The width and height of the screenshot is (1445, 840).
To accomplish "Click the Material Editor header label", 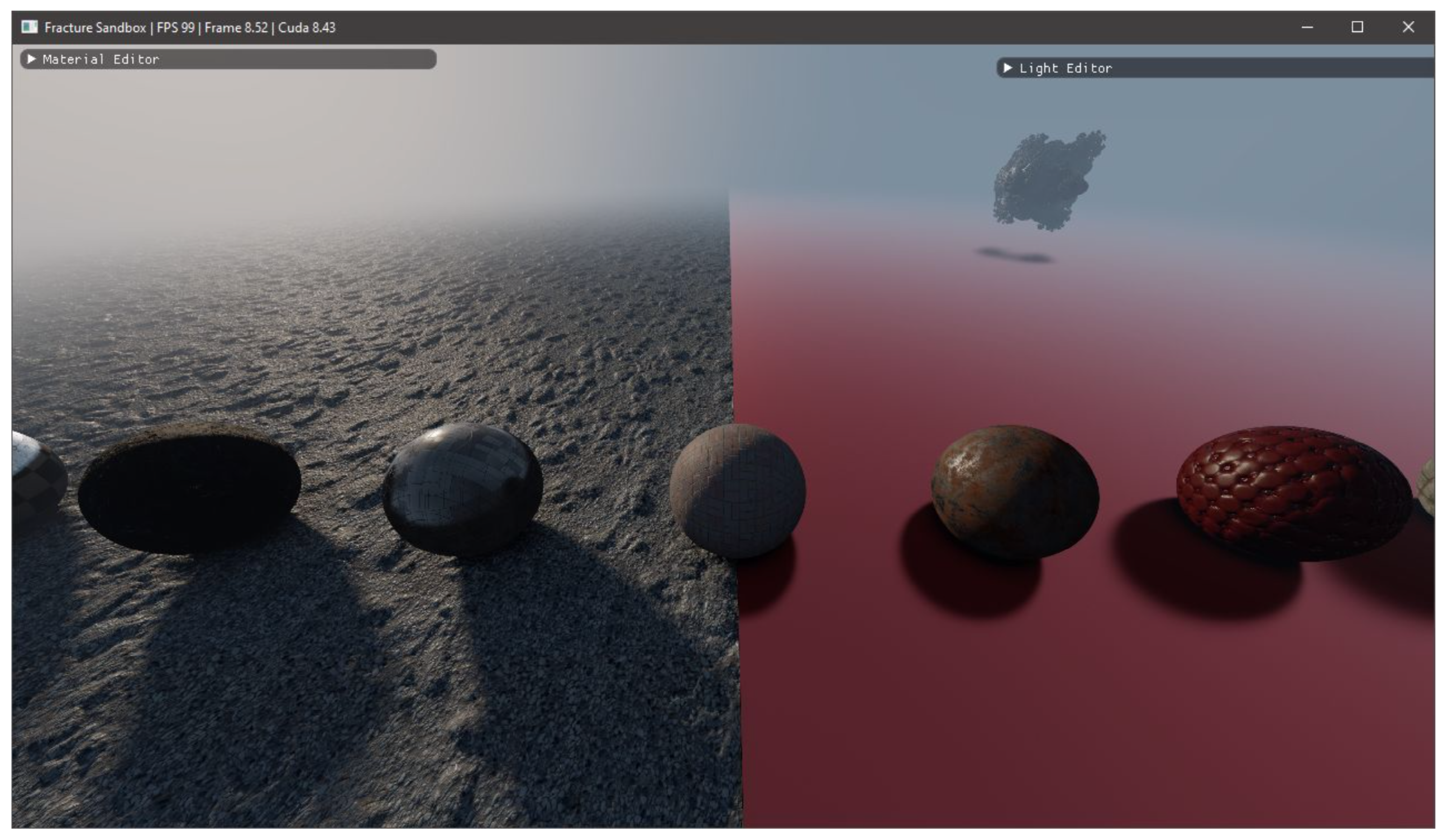I will coord(101,59).
